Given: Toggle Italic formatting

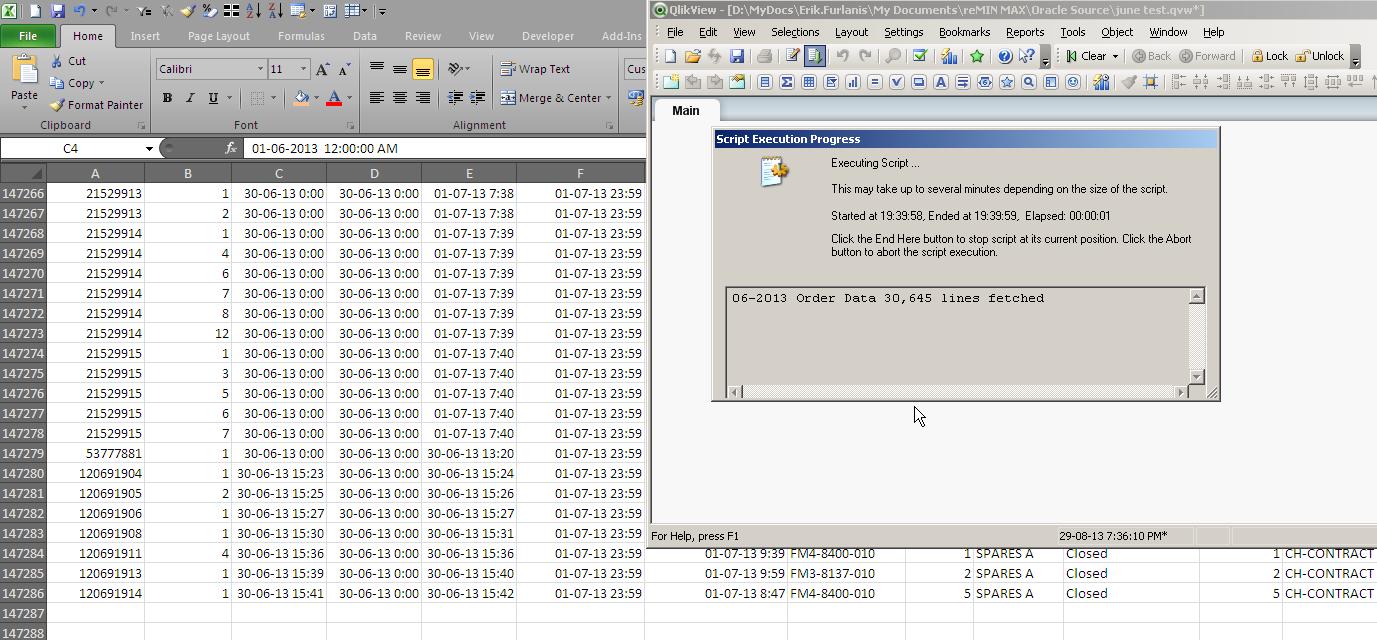Looking at the screenshot, I should (x=189, y=98).
